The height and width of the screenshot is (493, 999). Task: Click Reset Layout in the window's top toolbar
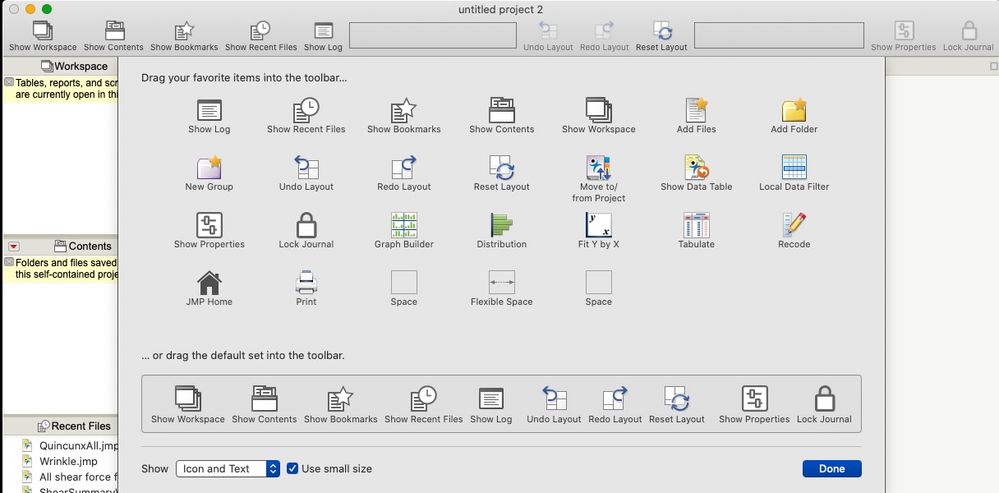pos(661,36)
